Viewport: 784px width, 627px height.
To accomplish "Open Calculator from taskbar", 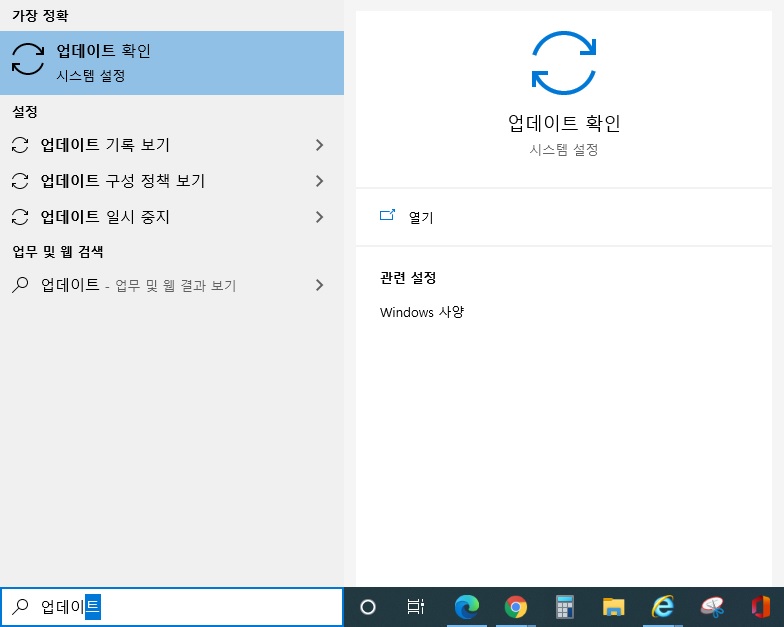I will pyautogui.click(x=564, y=607).
